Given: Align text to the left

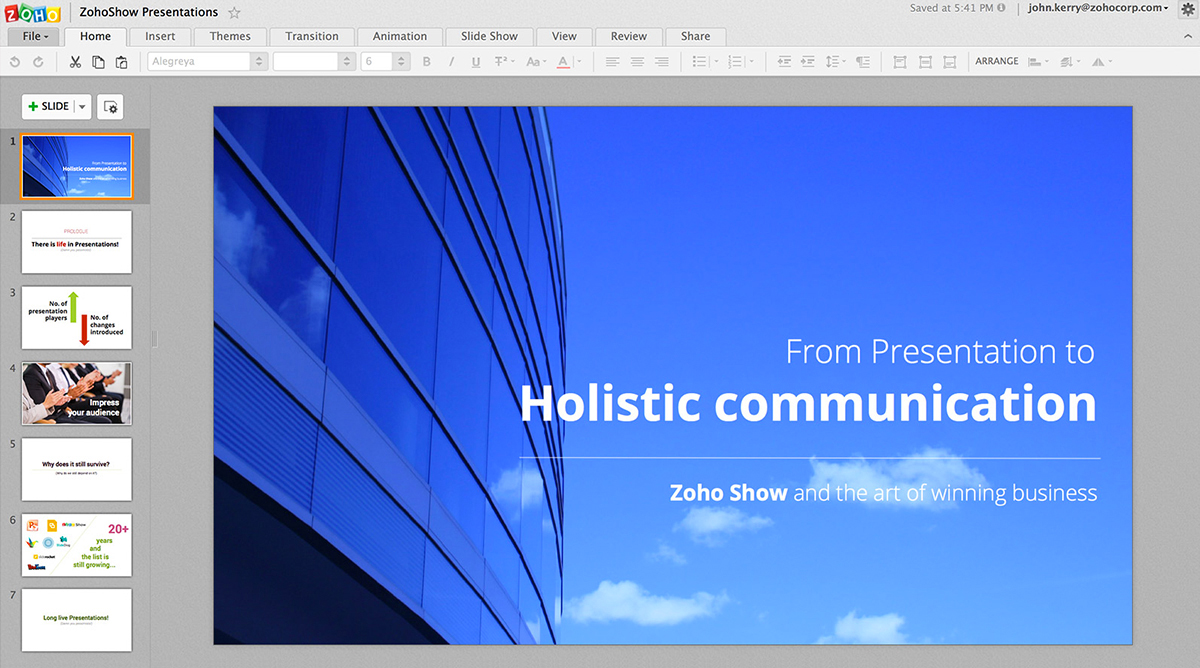Looking at the screenshot, I should (x=612, y=62).
